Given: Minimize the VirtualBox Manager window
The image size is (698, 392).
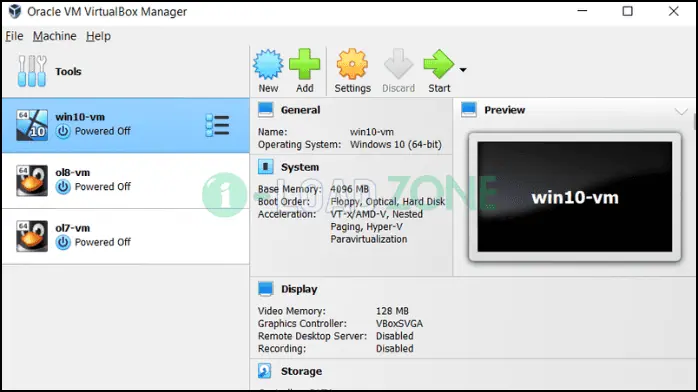Looking at the screenshot, I should pos(582,11).
